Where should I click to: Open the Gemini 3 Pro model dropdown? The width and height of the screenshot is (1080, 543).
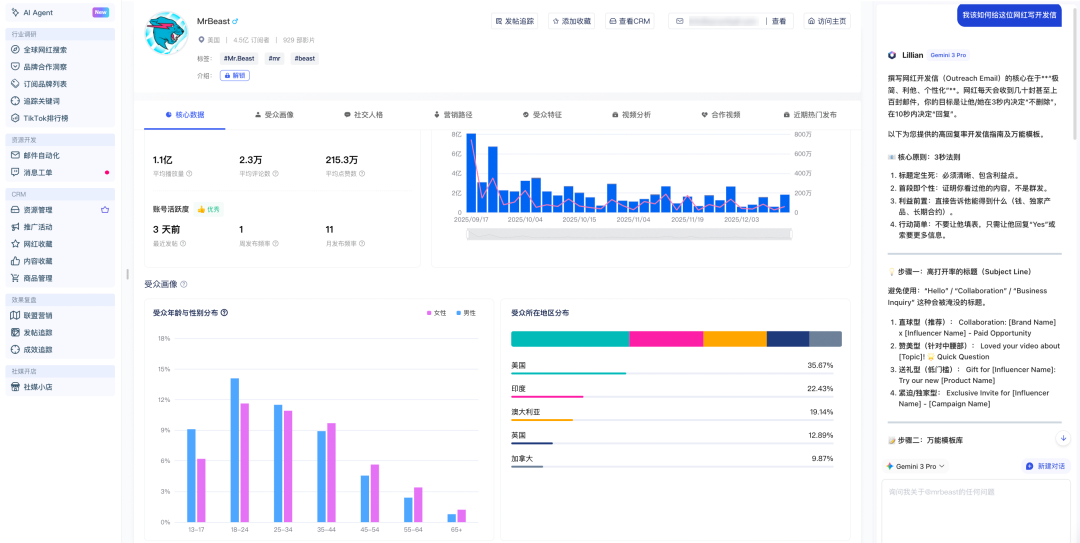point(915,466)
